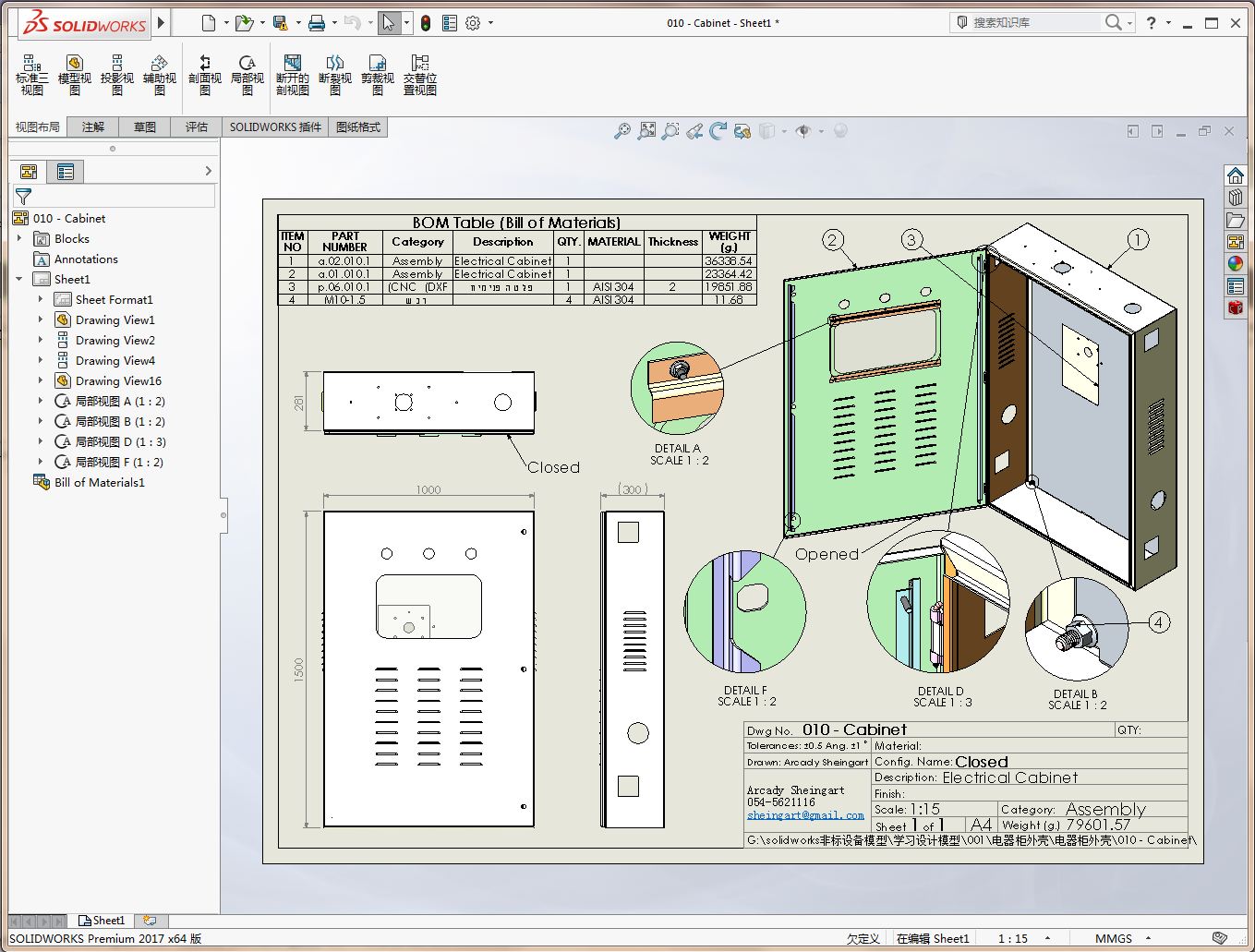
Task: Collapse the Sheet1 tree node
Action: tap(19, 279)
